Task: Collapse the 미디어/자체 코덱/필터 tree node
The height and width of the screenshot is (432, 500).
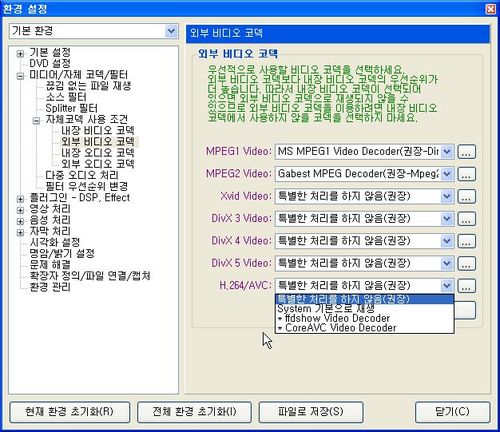Action: pos(20,76)
